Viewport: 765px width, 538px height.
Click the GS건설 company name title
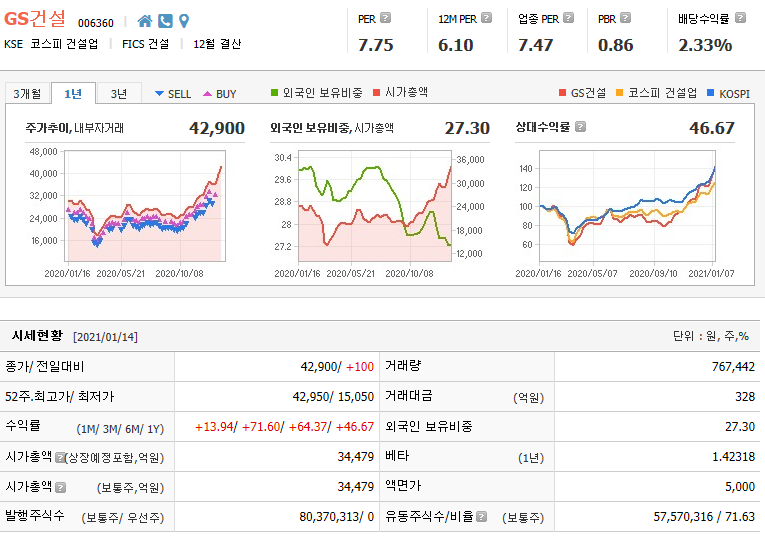35,19
